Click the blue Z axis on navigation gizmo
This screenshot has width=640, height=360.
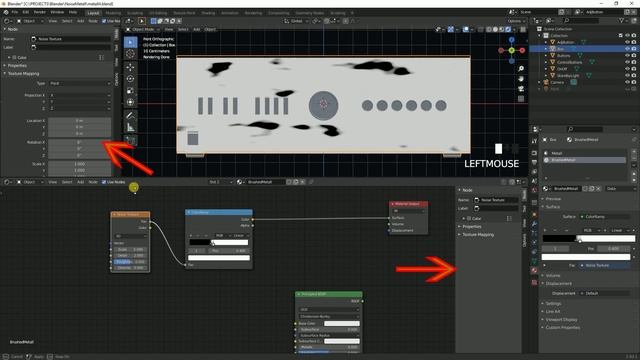coord(511,40)
